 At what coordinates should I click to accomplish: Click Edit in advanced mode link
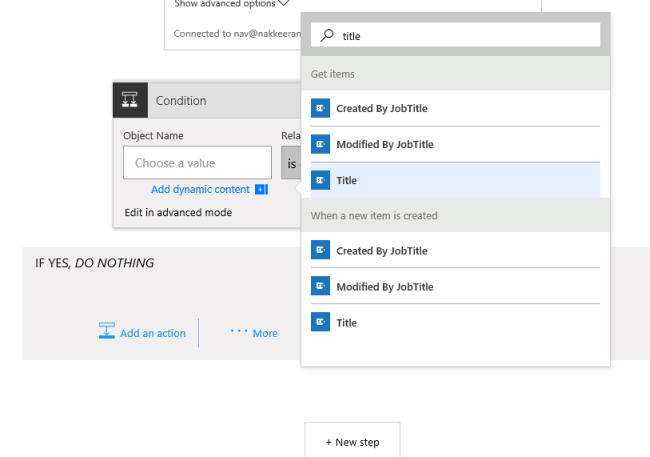click(x=178, y=212)
